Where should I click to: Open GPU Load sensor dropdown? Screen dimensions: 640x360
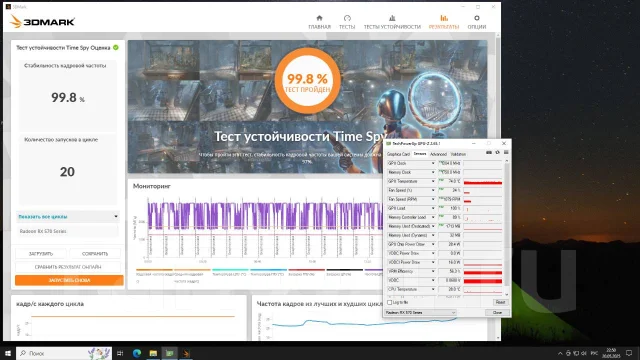433,208
